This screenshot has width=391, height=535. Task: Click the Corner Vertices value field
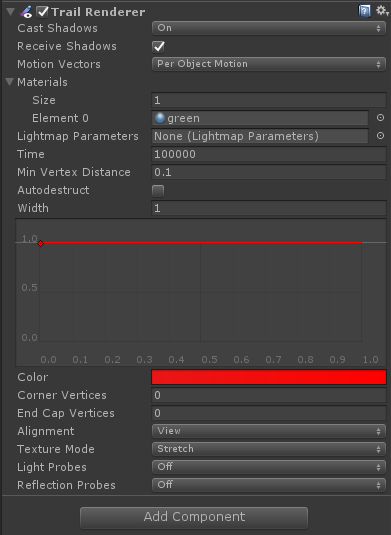tap(269, 395)
